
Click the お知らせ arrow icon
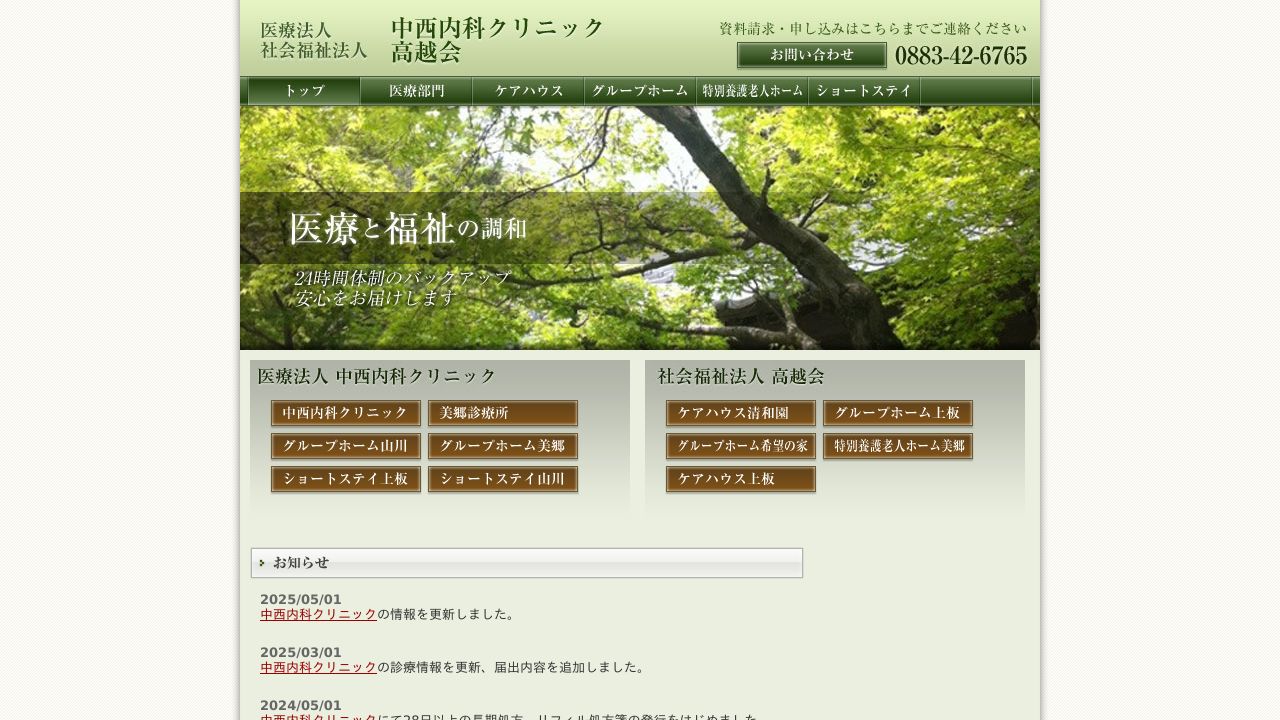[263, 563]
